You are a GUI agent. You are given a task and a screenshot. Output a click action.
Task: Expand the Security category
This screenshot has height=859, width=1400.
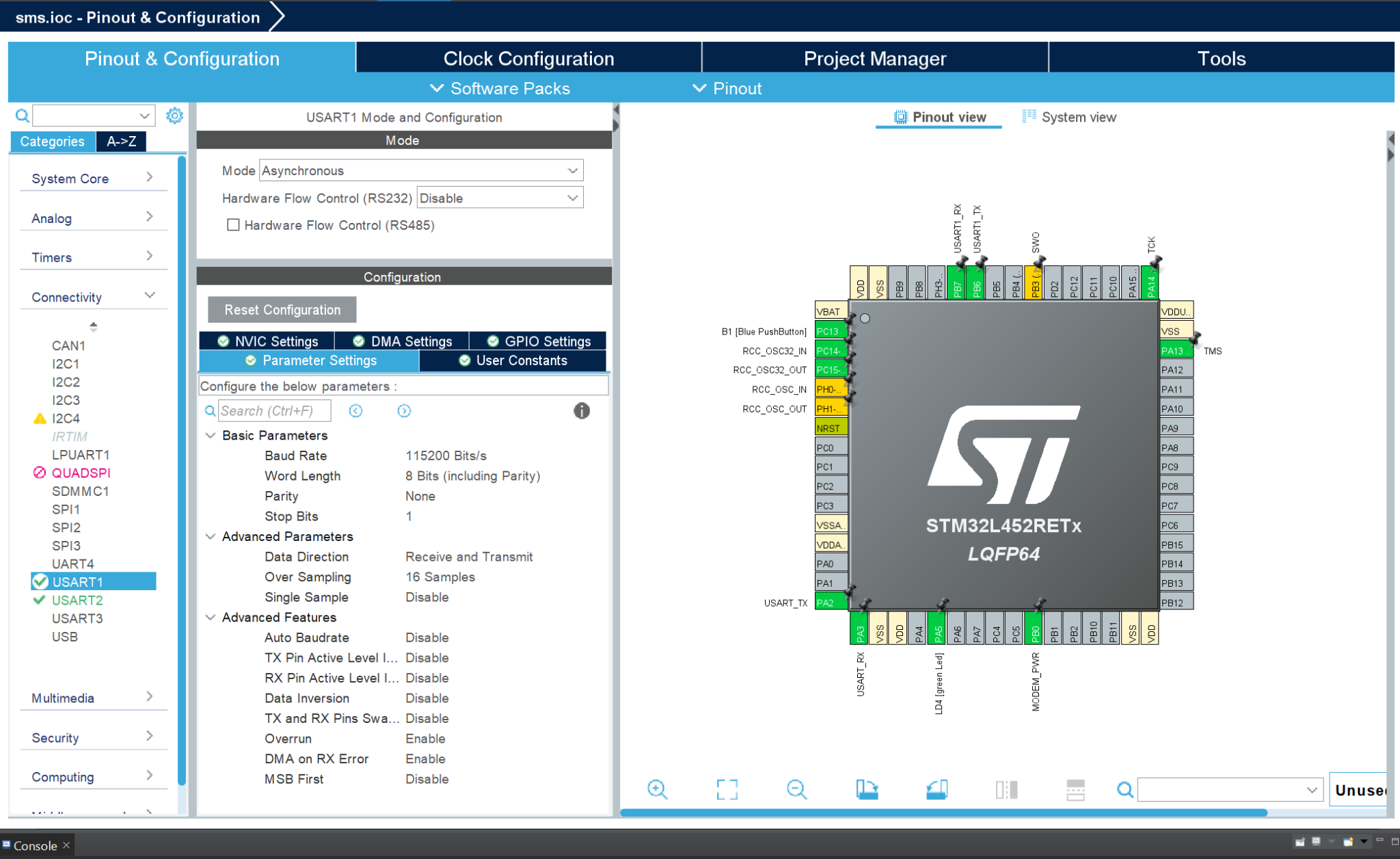[x=94, y=737]
